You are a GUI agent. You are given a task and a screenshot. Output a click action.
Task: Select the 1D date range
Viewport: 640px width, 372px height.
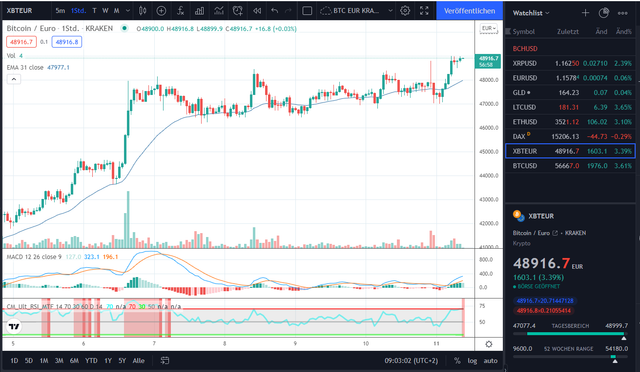coord(14,361)
